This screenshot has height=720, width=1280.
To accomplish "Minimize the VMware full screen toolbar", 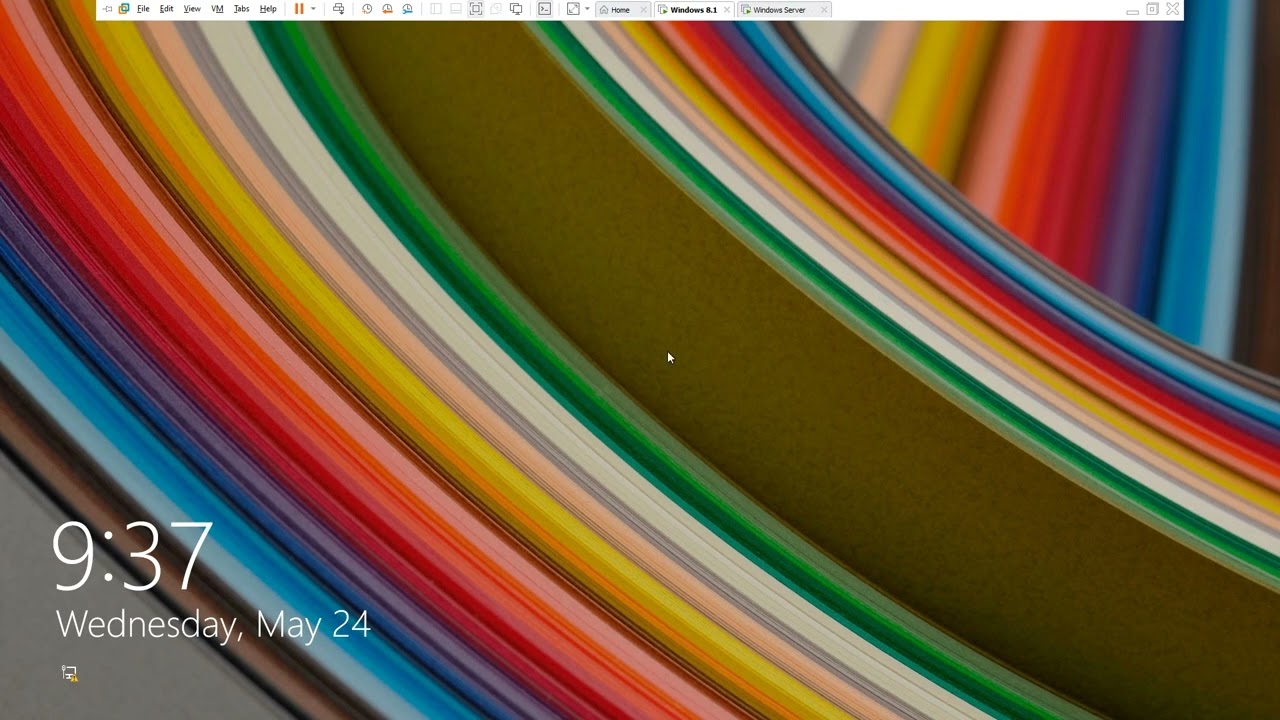I will pyautogui.click(x=1132, y=10).
